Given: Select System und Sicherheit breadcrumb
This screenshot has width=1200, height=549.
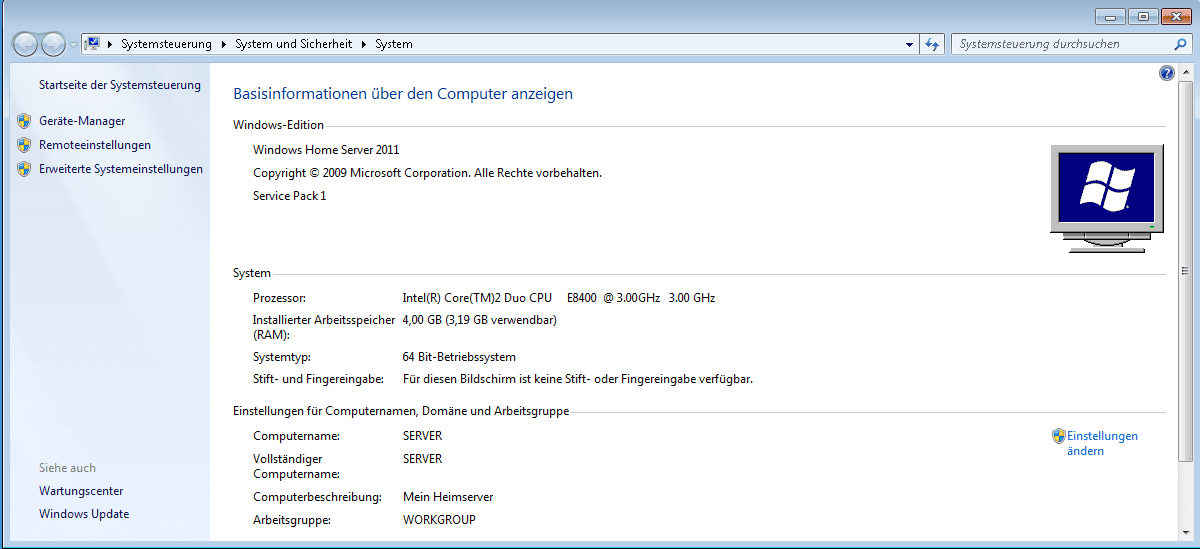Looking at the screenshot, I should pos(294,44).
